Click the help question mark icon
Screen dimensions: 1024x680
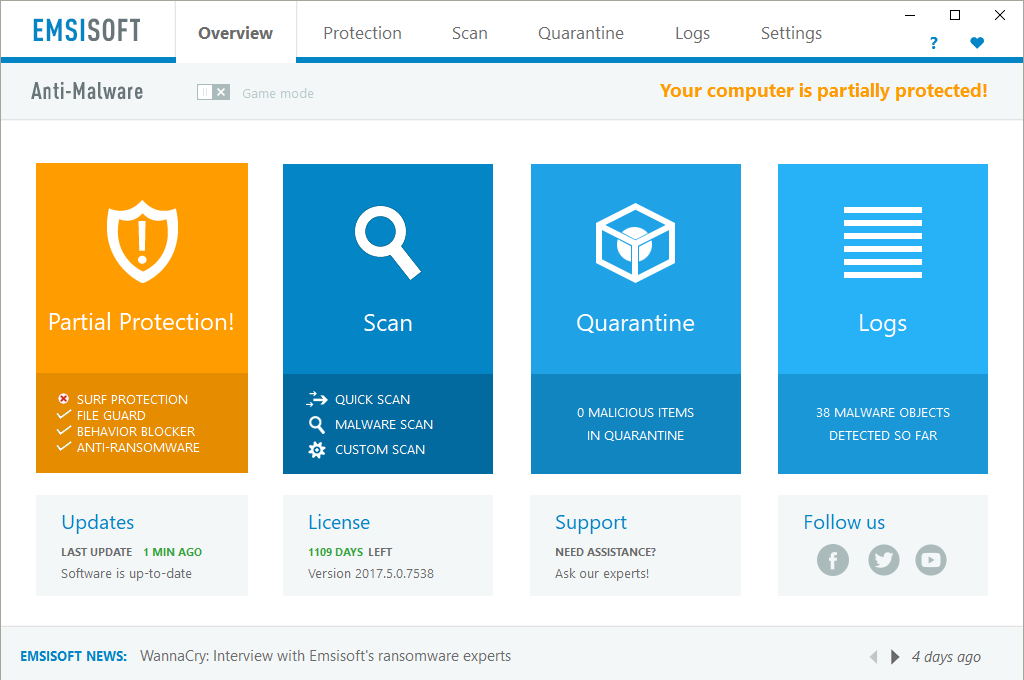(934, 43)
